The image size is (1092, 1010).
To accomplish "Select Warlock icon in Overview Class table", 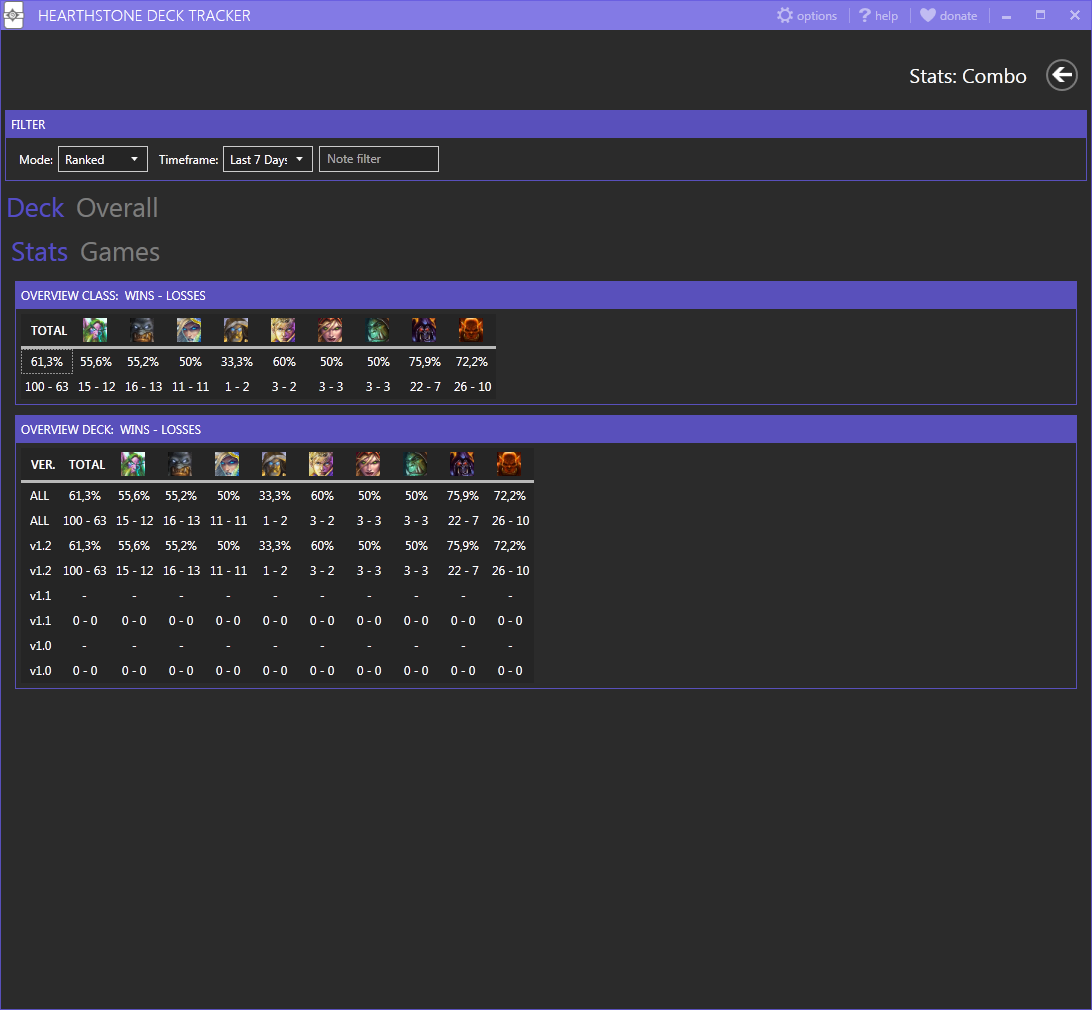I will pos(424,330).
